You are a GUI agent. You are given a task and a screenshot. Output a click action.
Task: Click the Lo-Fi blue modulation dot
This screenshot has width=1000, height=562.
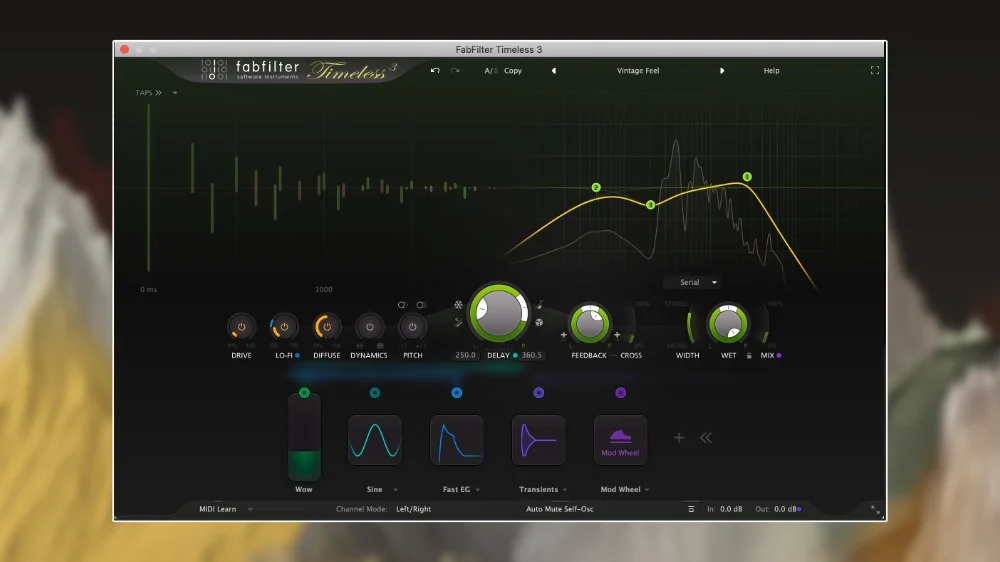click(298, 355)
